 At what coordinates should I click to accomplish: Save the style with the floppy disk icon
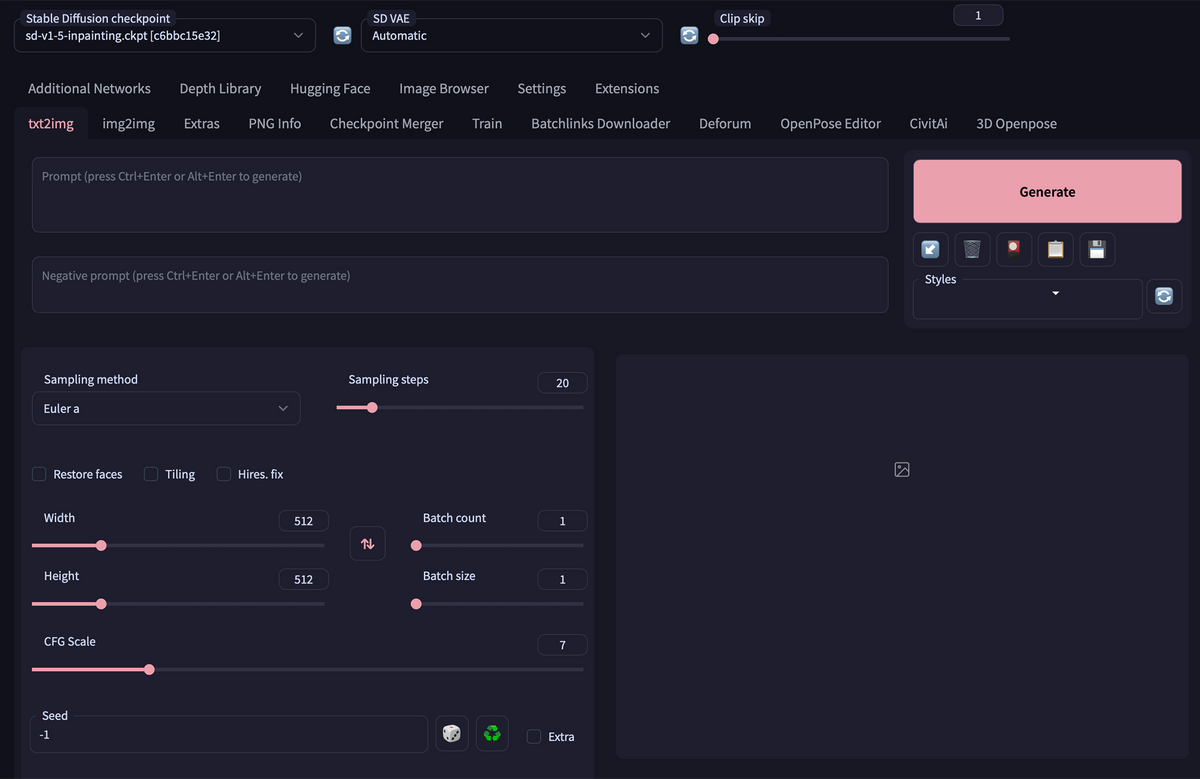point(1097,249)
